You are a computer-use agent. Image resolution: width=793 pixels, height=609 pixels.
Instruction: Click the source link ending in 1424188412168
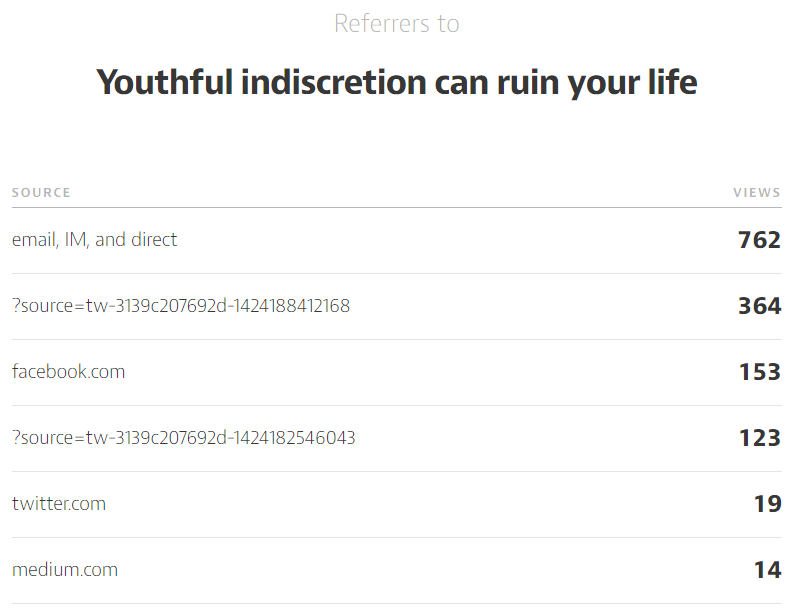(x=181, y=306)
